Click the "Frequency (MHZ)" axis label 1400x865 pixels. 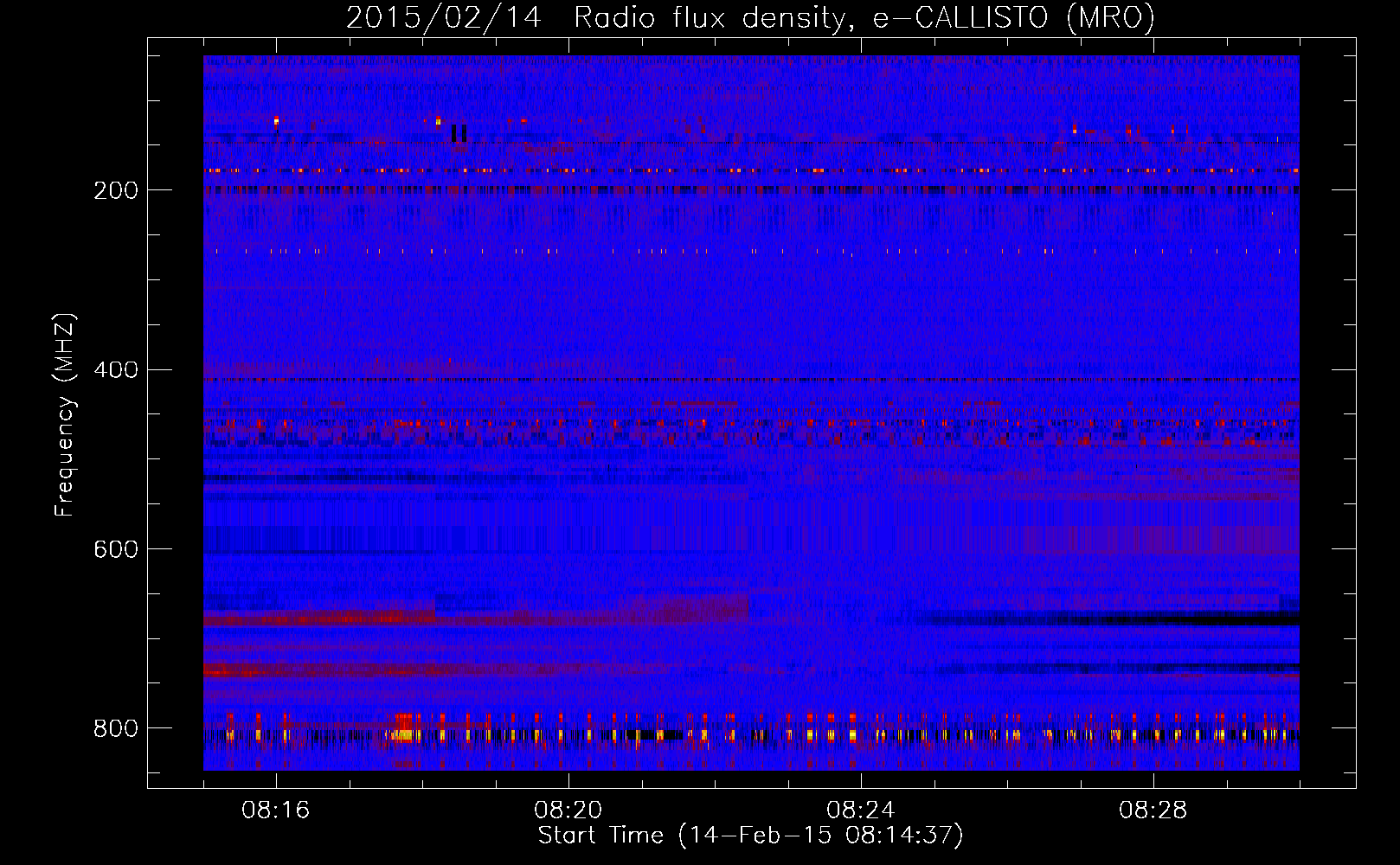pyautogui.click(x=65, y=414)
